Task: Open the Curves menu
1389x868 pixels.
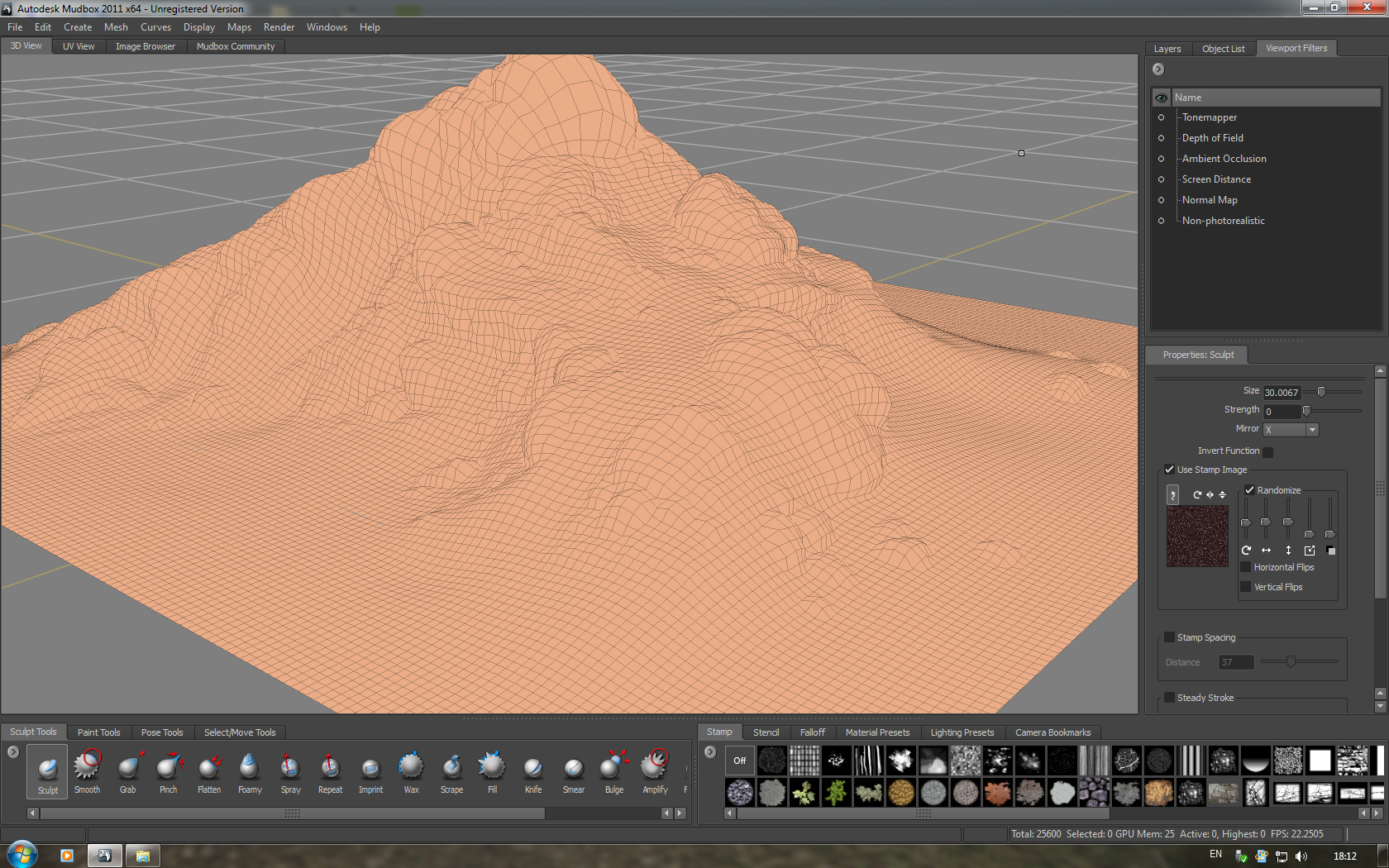Action: 155,27
